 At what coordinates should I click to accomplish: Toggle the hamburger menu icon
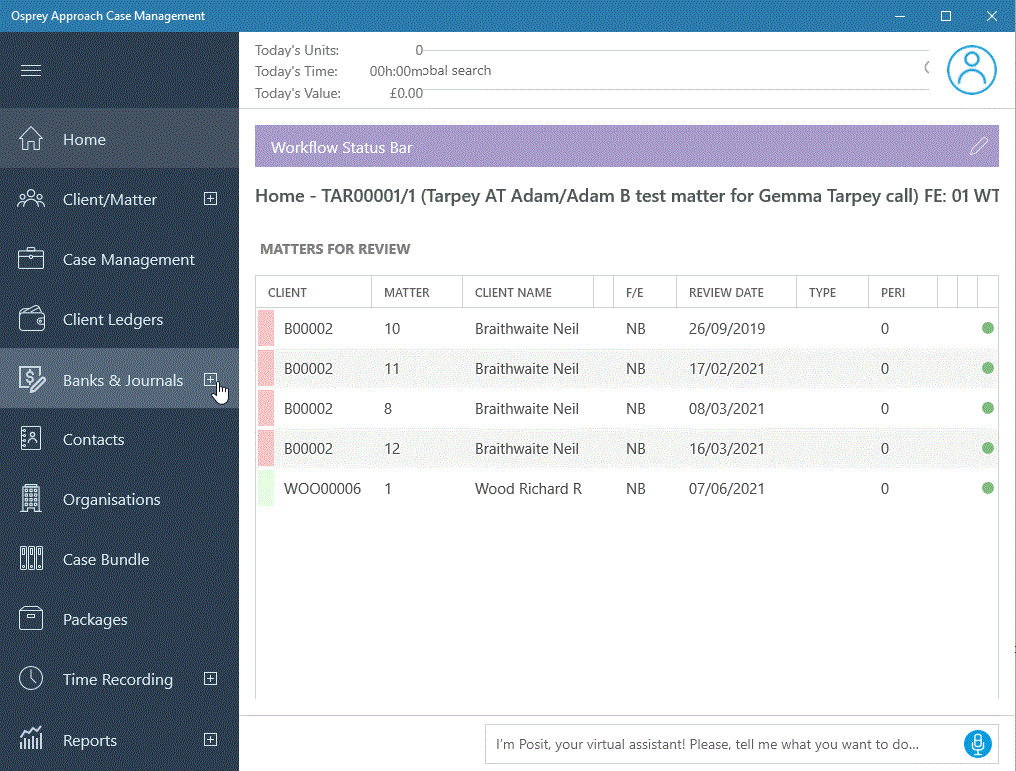pos(30,70)
